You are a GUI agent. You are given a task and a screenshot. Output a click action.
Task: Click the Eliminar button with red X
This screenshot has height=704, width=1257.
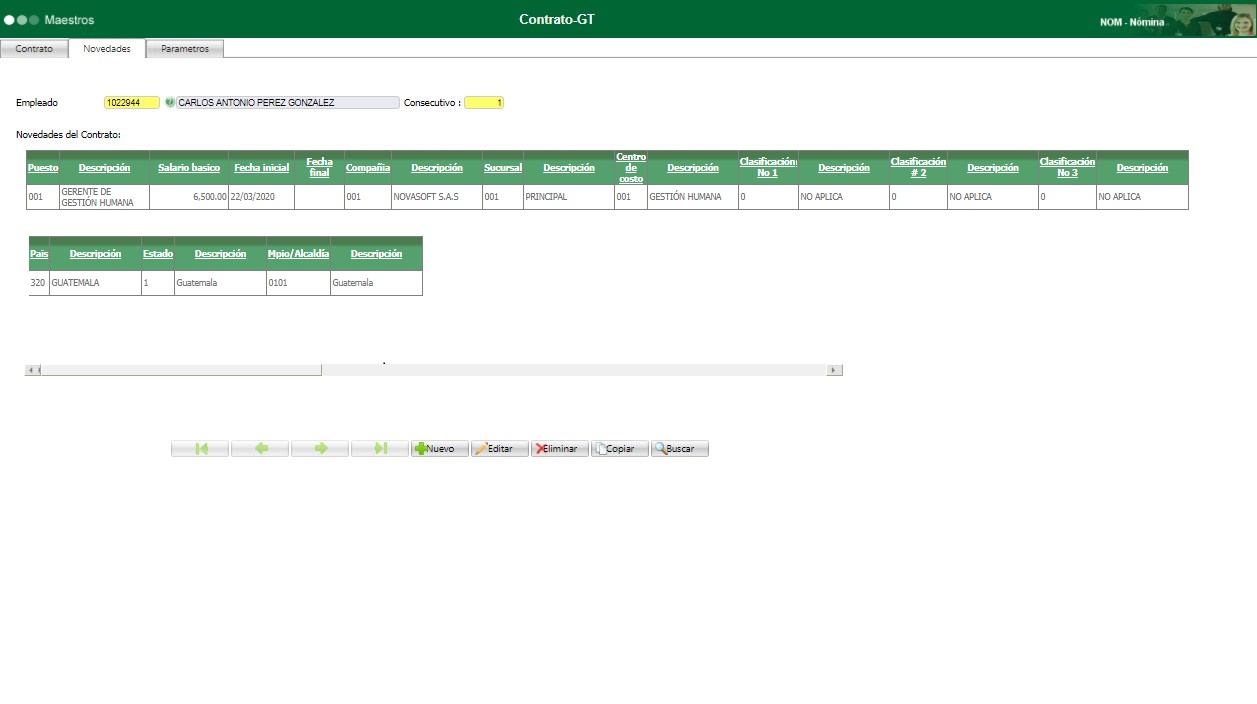(x=560, y=449)
